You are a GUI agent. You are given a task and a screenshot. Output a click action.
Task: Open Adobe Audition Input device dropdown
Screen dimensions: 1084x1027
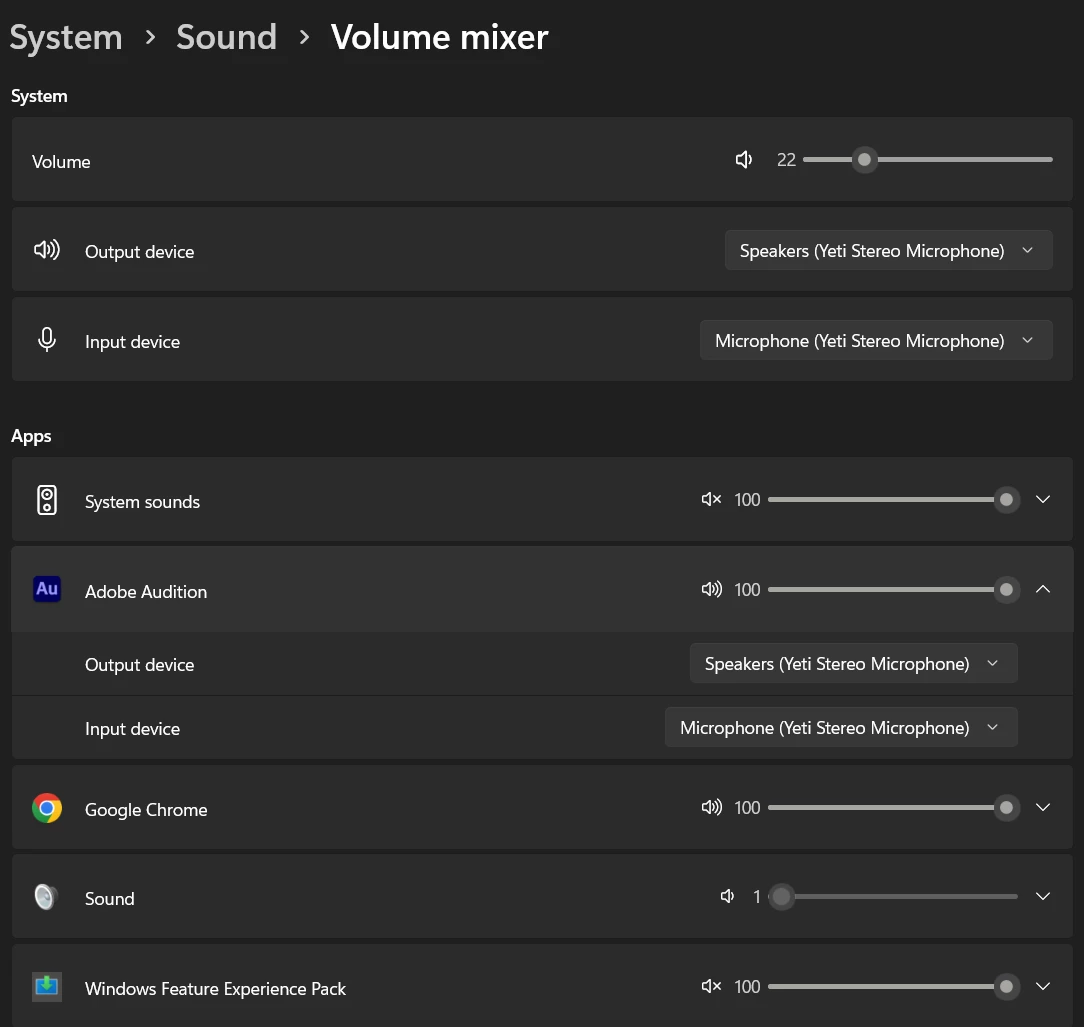point(841,728)
